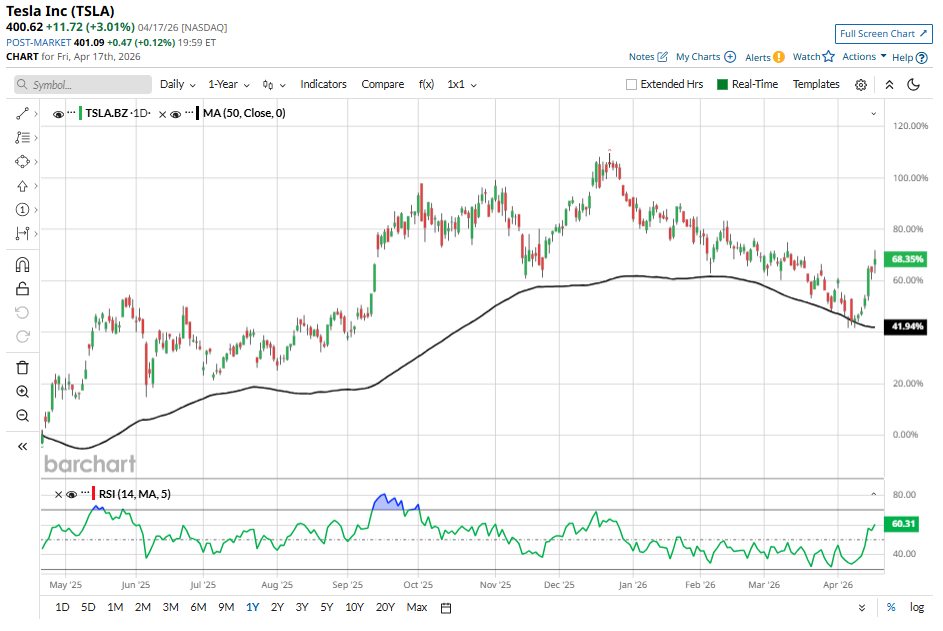Open the Indicators menu

point(323,85)
